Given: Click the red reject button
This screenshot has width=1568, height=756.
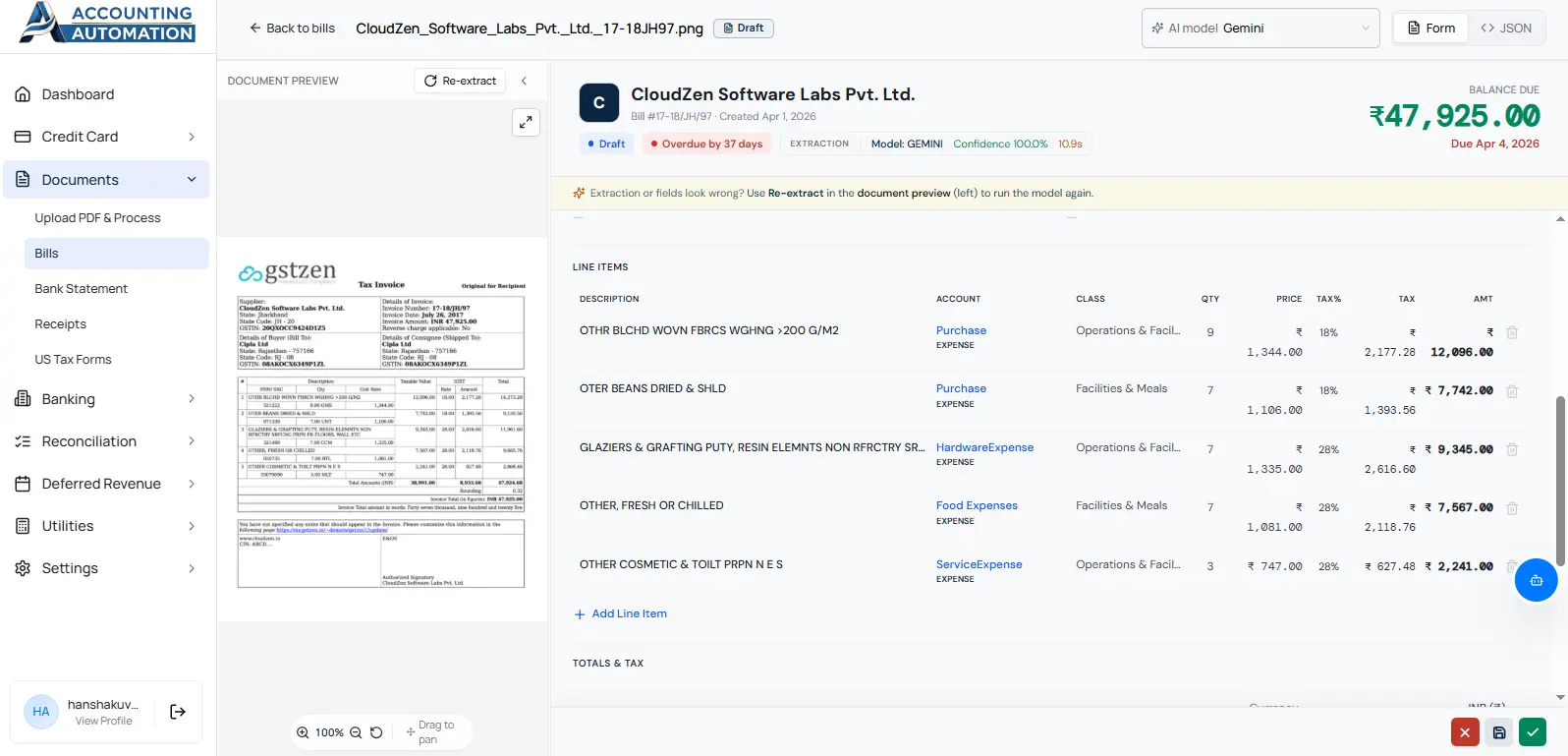Looking at the screenshot, I should [1465, 732].
